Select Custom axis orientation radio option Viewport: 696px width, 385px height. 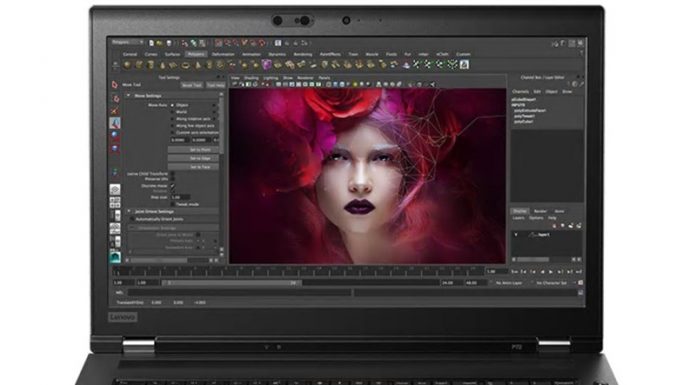[173, 132]
